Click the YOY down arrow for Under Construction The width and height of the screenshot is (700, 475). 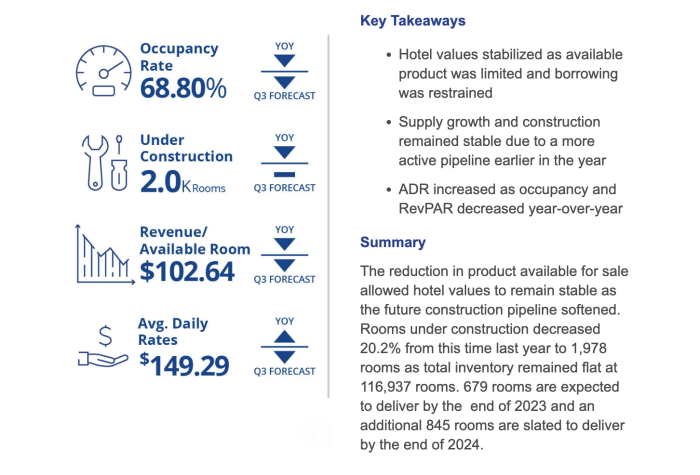[284, 152]
